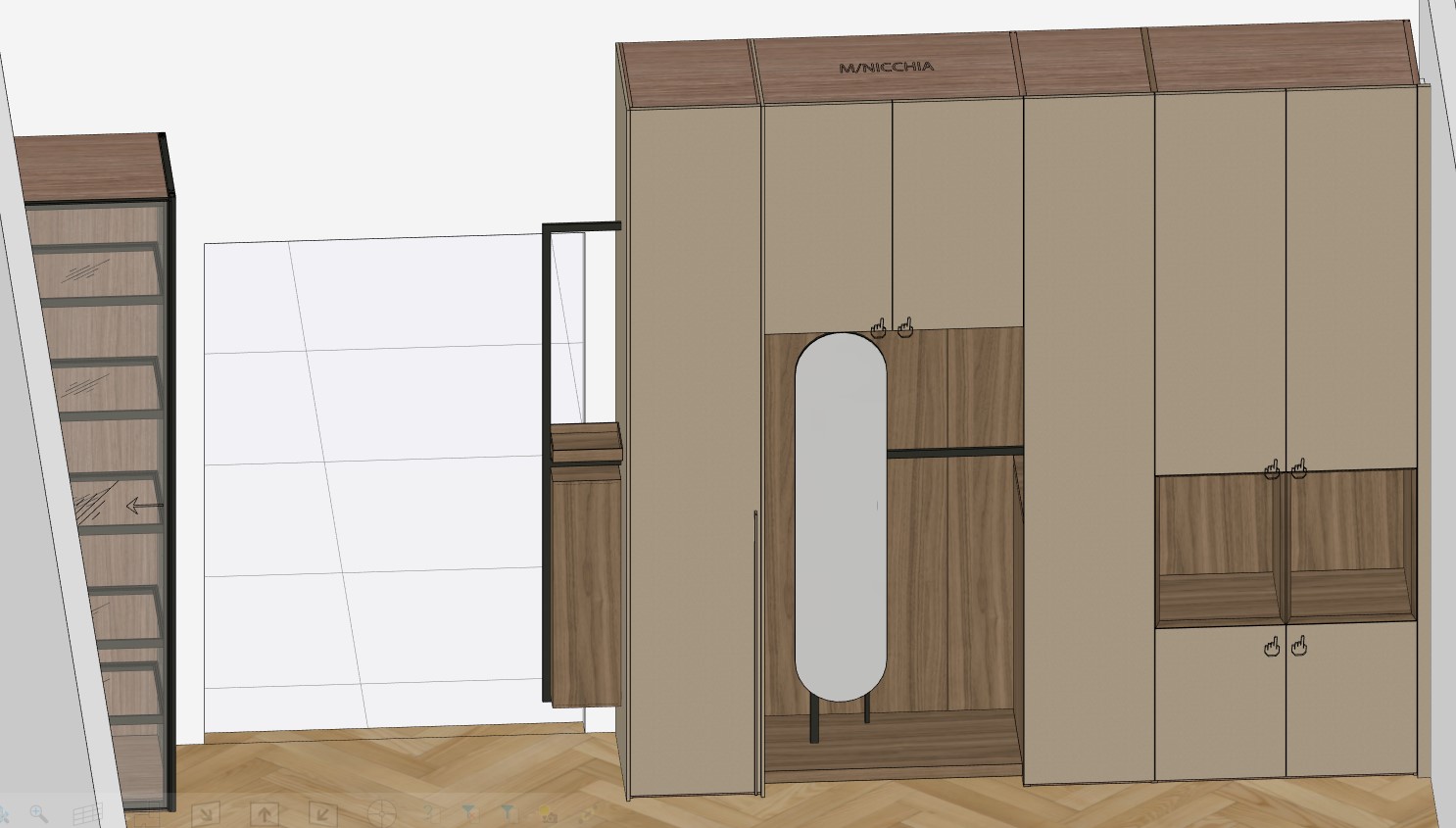The image size is (1456, 828).
Task: Select the oval mirror in the wardrobe
Action: 840,517
